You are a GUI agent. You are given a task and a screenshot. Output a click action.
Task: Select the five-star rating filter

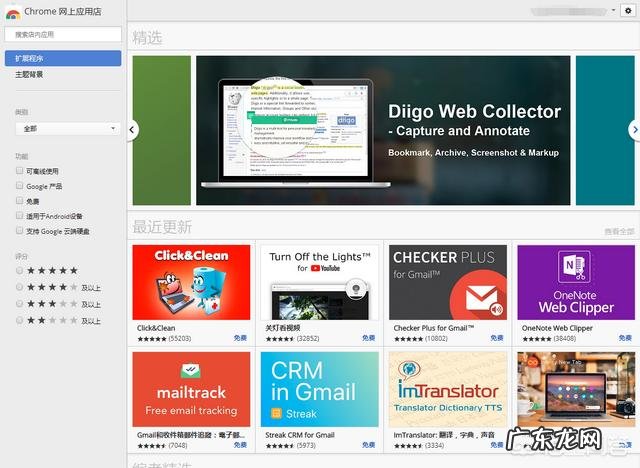click(20, 271)
